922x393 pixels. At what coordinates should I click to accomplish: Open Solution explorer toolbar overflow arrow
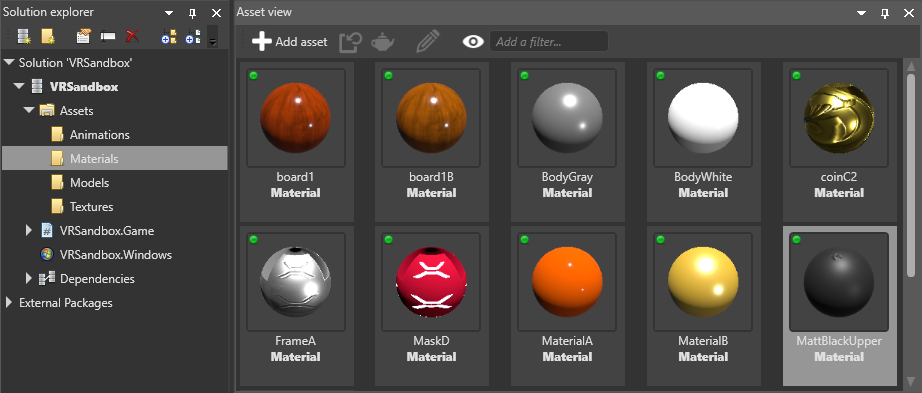(x=213, y=41)
